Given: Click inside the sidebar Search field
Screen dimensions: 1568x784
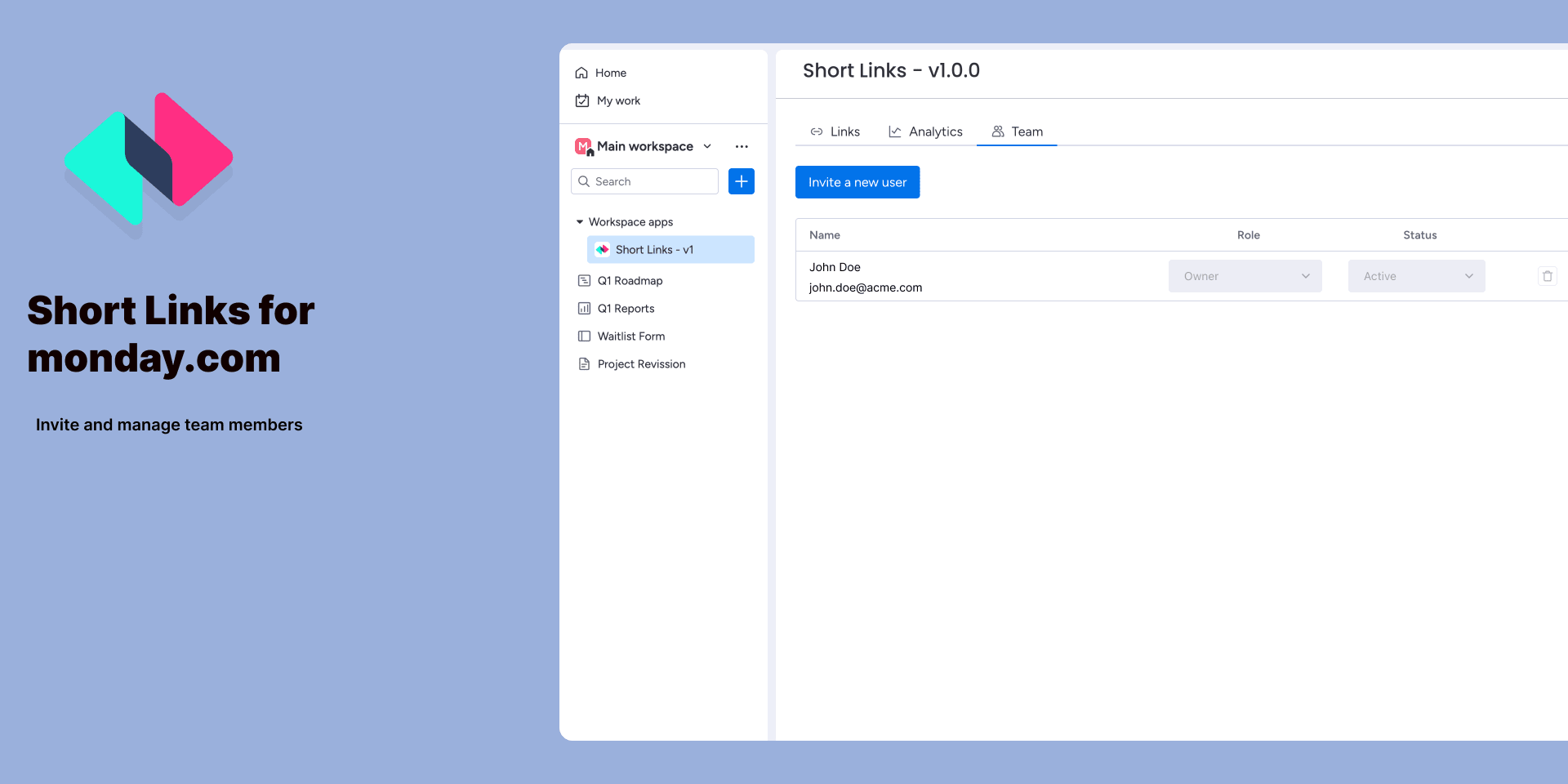Looking at the screenshot, I should 644,181.
